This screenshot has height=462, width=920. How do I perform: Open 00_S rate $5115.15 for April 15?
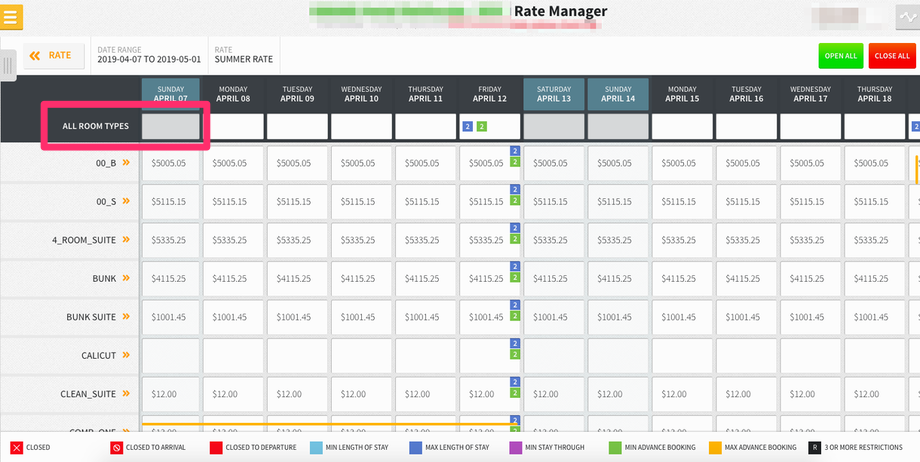[682, 201]
